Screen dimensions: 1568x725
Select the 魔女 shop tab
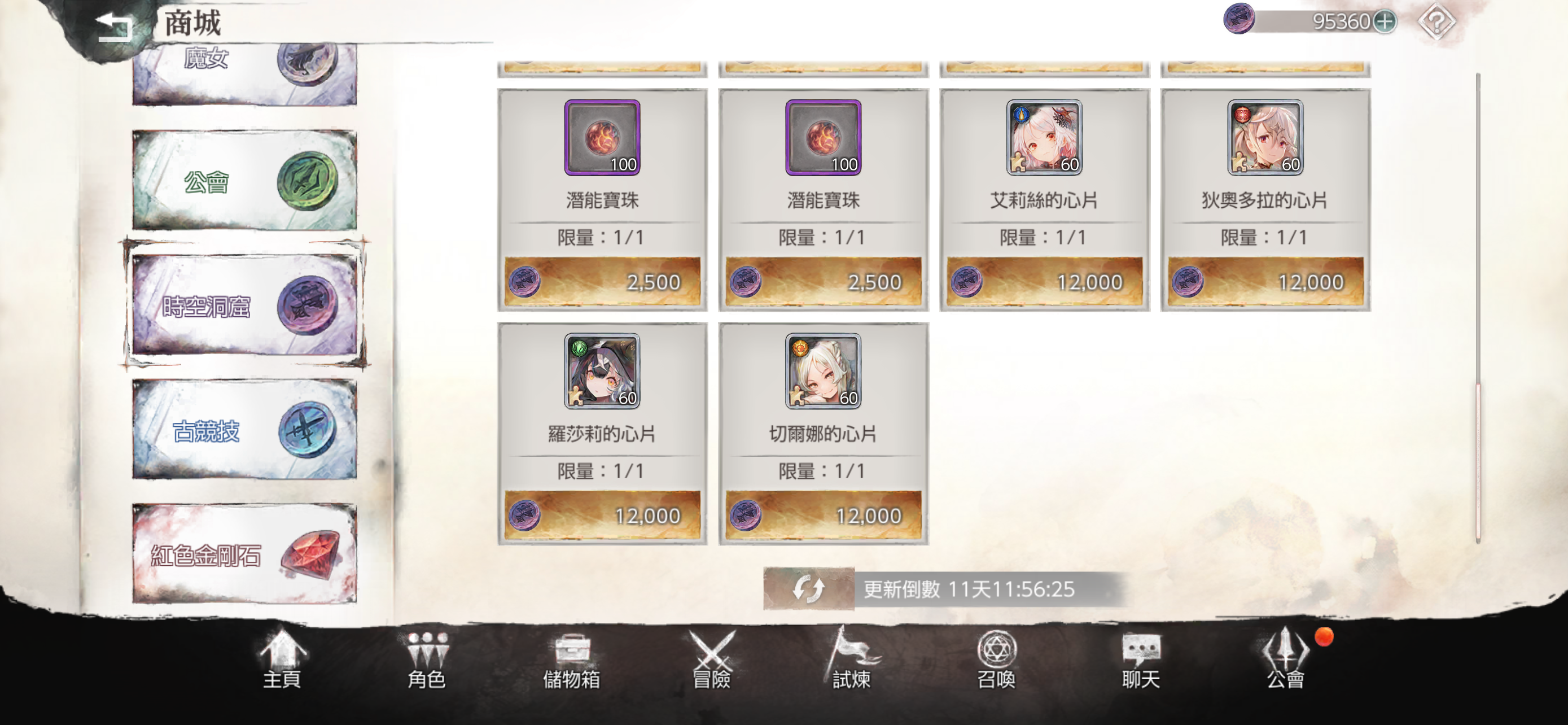(x=245, y=73)
